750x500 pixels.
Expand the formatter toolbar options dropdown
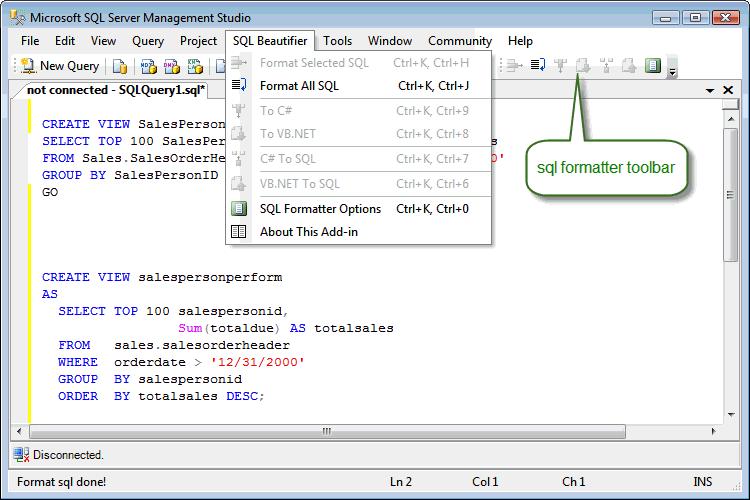click(672, 67)
